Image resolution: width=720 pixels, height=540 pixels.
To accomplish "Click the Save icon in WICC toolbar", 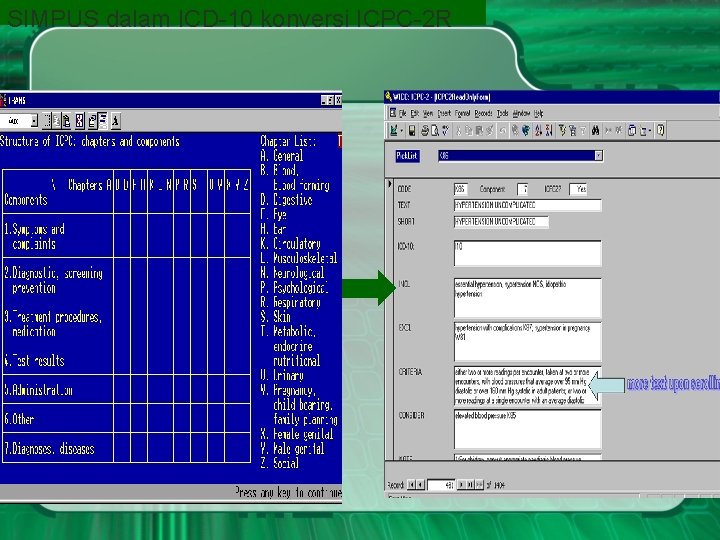I will [x=412, y=130].
